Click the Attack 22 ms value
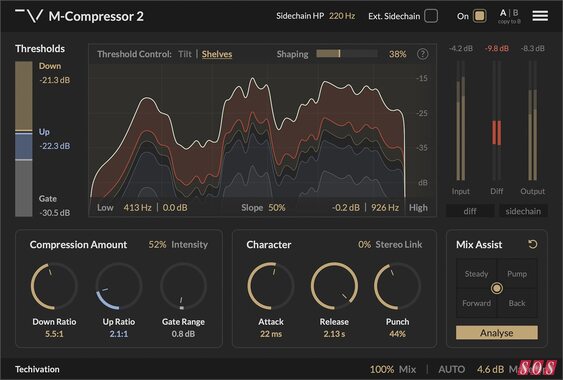 (271, 334)
